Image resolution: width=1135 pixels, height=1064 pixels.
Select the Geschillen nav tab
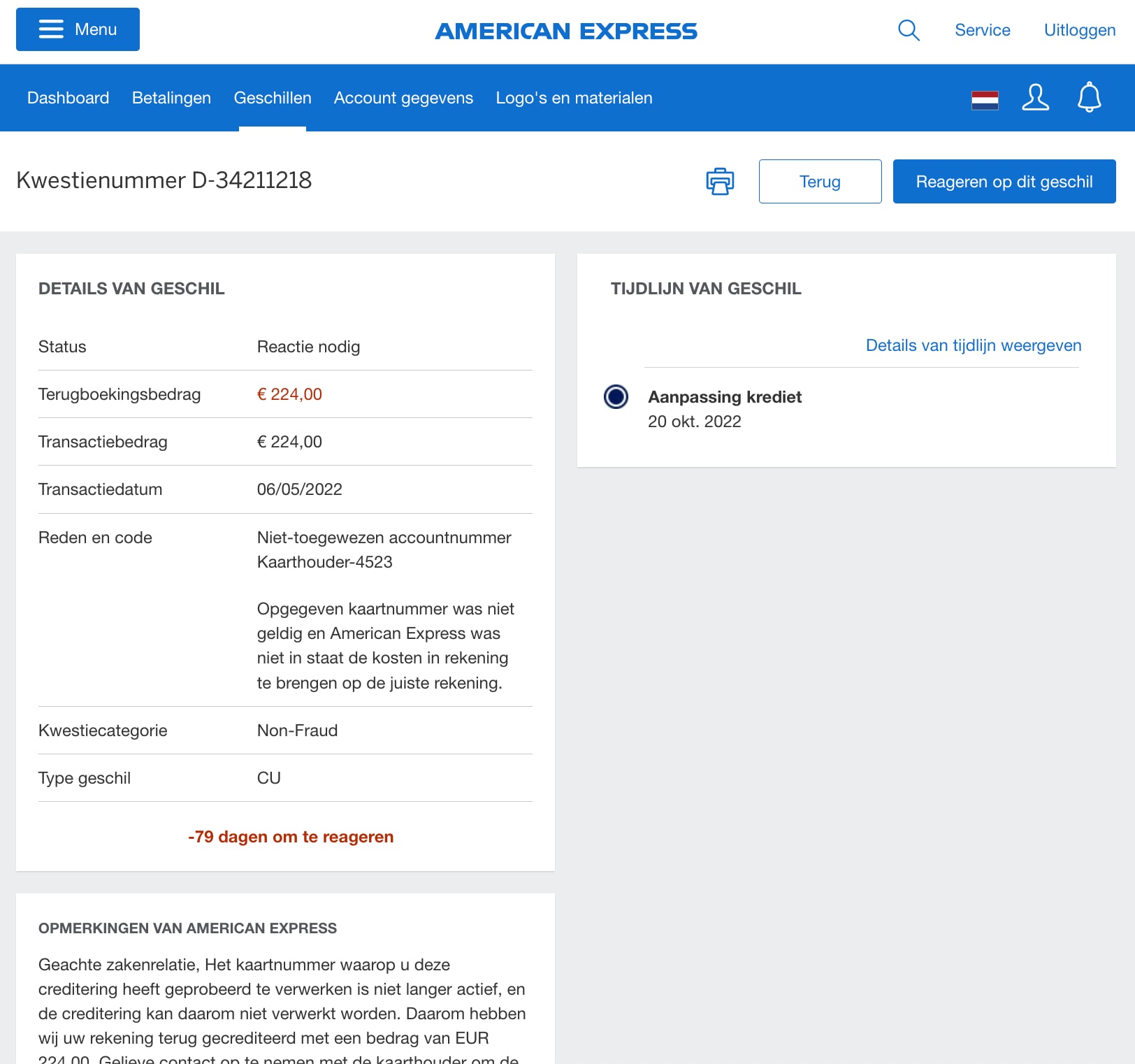pos(273,98)
